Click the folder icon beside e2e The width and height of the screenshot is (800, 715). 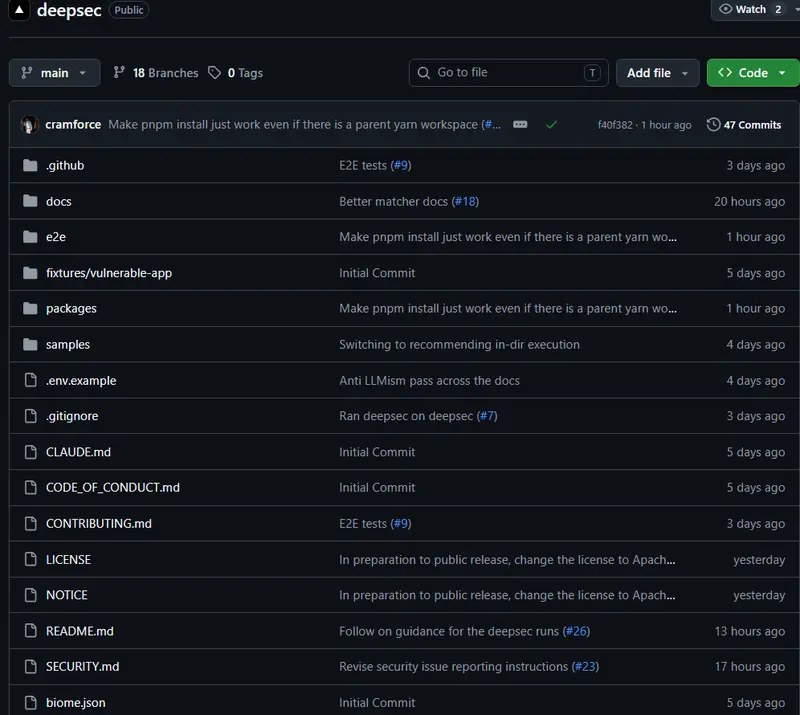tap(30, 237)
